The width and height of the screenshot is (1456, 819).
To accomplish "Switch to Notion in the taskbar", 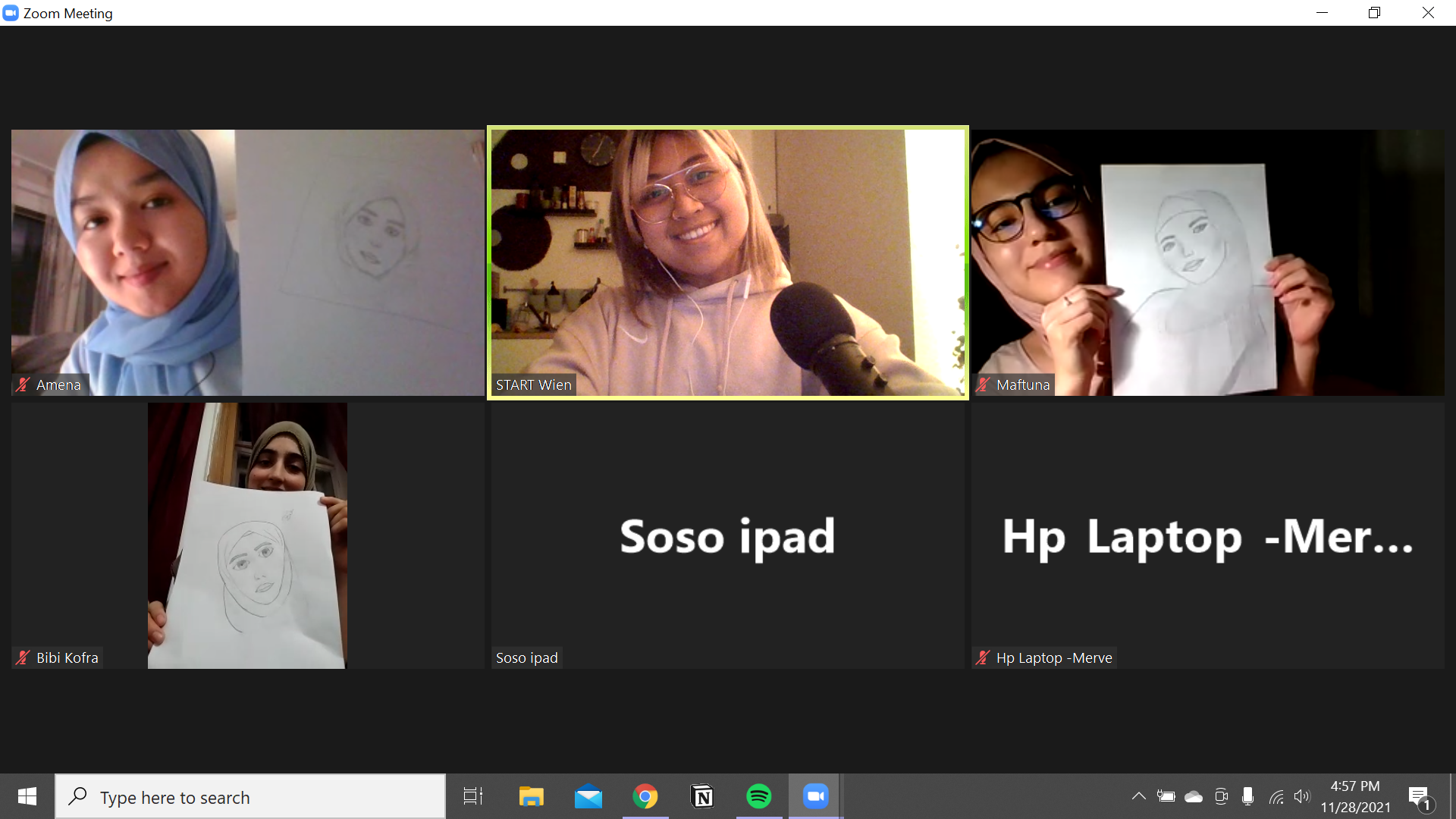I will pos(702,796).
